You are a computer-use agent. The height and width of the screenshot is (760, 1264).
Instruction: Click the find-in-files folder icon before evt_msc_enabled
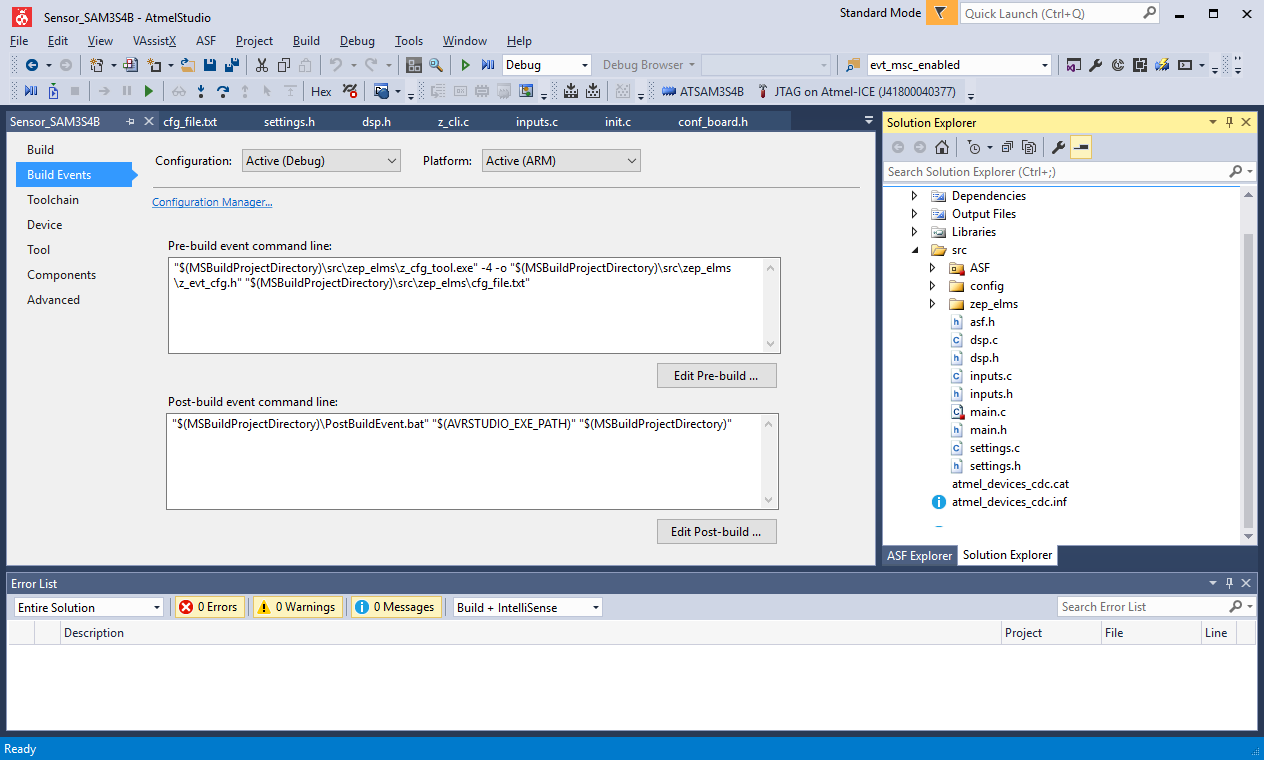[852, 65]
